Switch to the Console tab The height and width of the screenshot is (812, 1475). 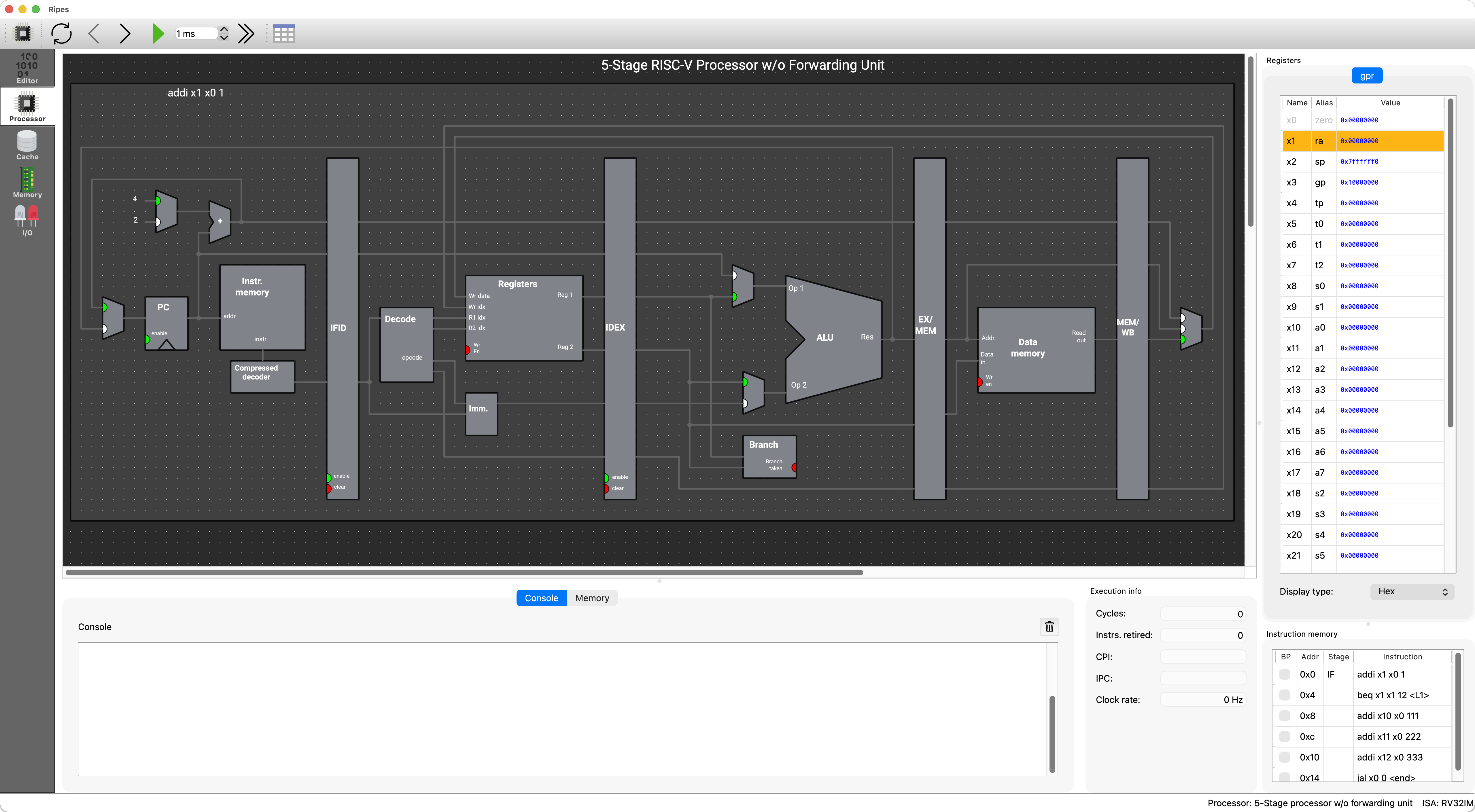[541, 598]
